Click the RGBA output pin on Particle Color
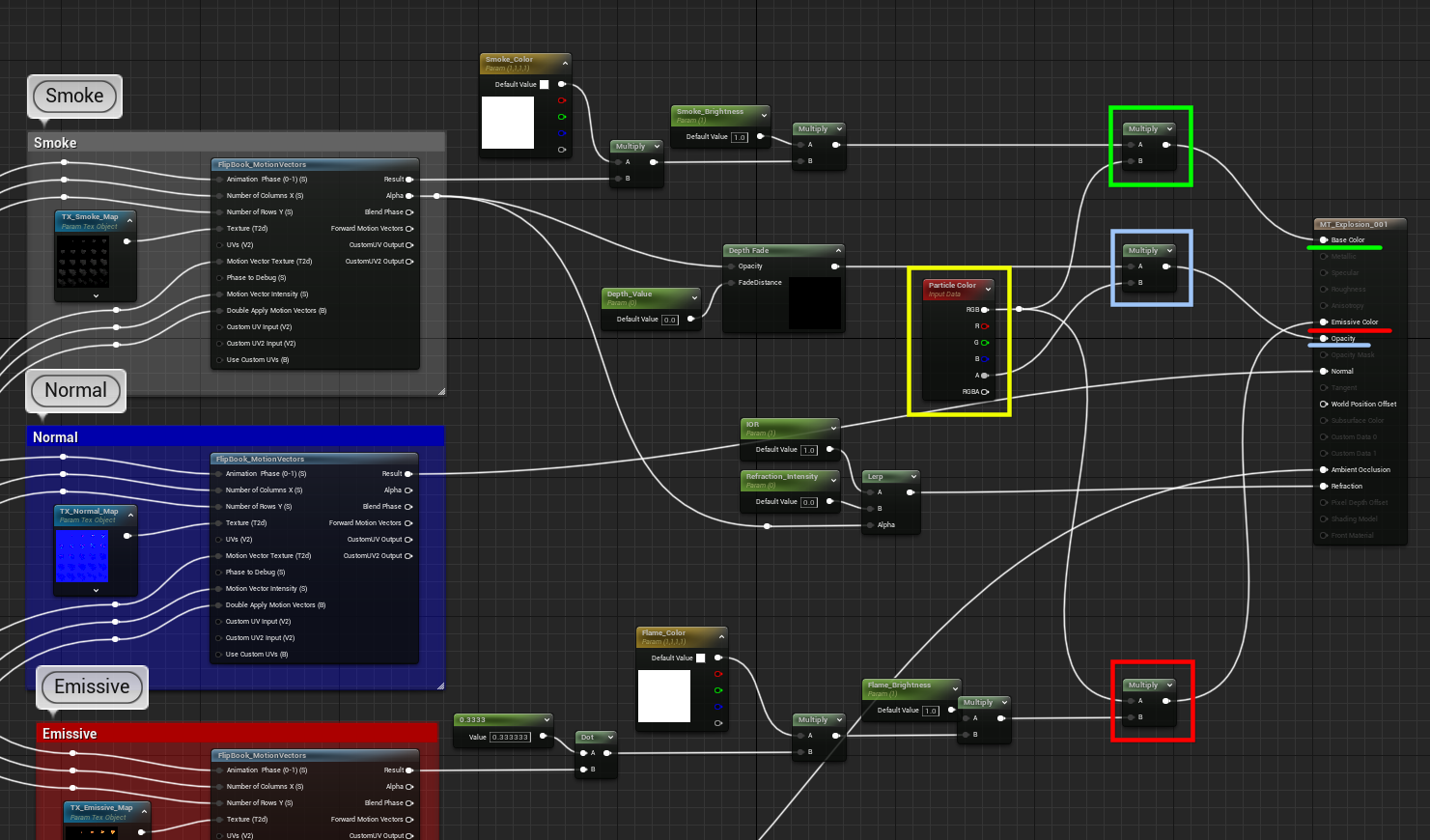This screenshot has height=840, width=1430. coord(985,392)
